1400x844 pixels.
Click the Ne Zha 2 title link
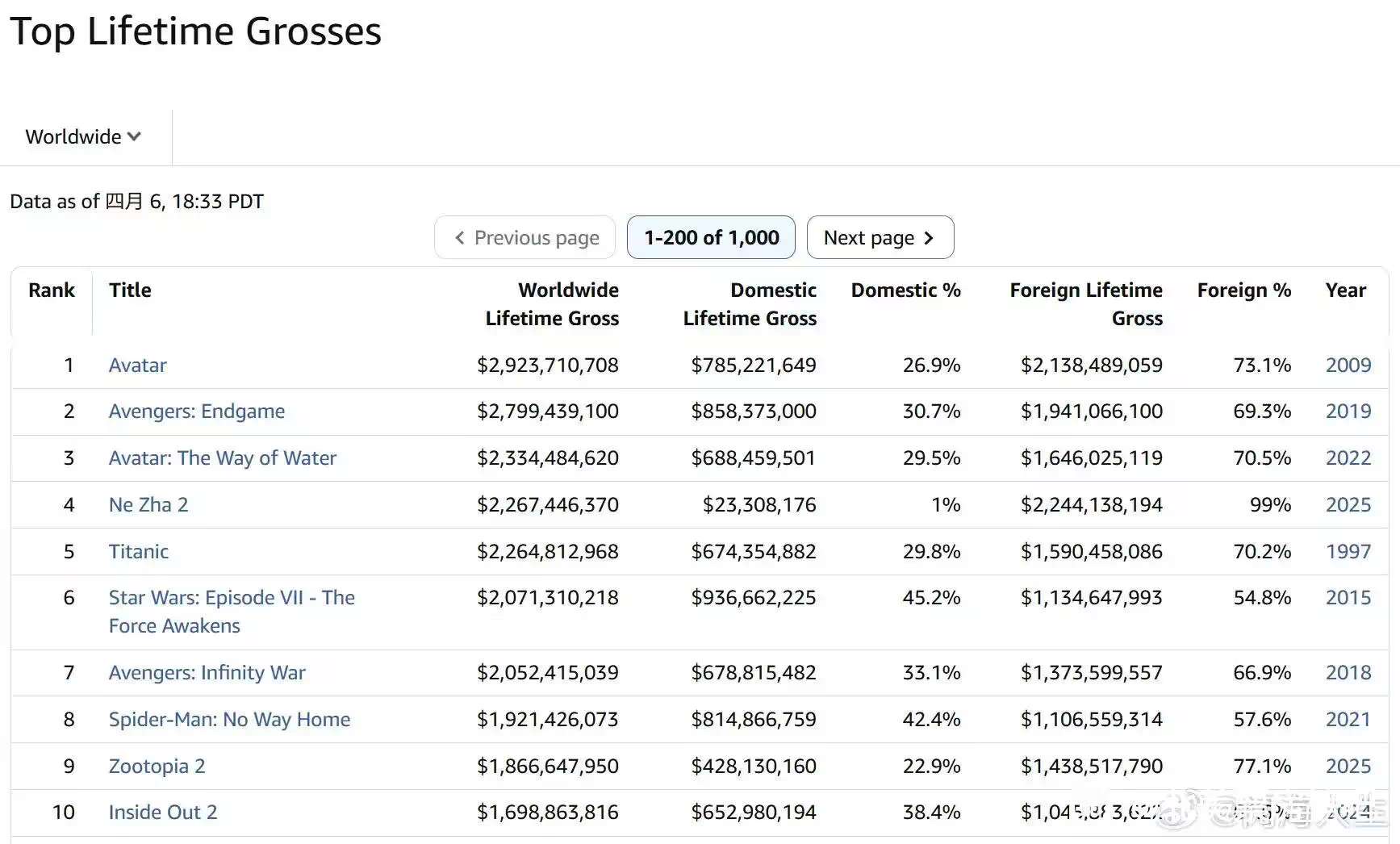coord(148,505)
